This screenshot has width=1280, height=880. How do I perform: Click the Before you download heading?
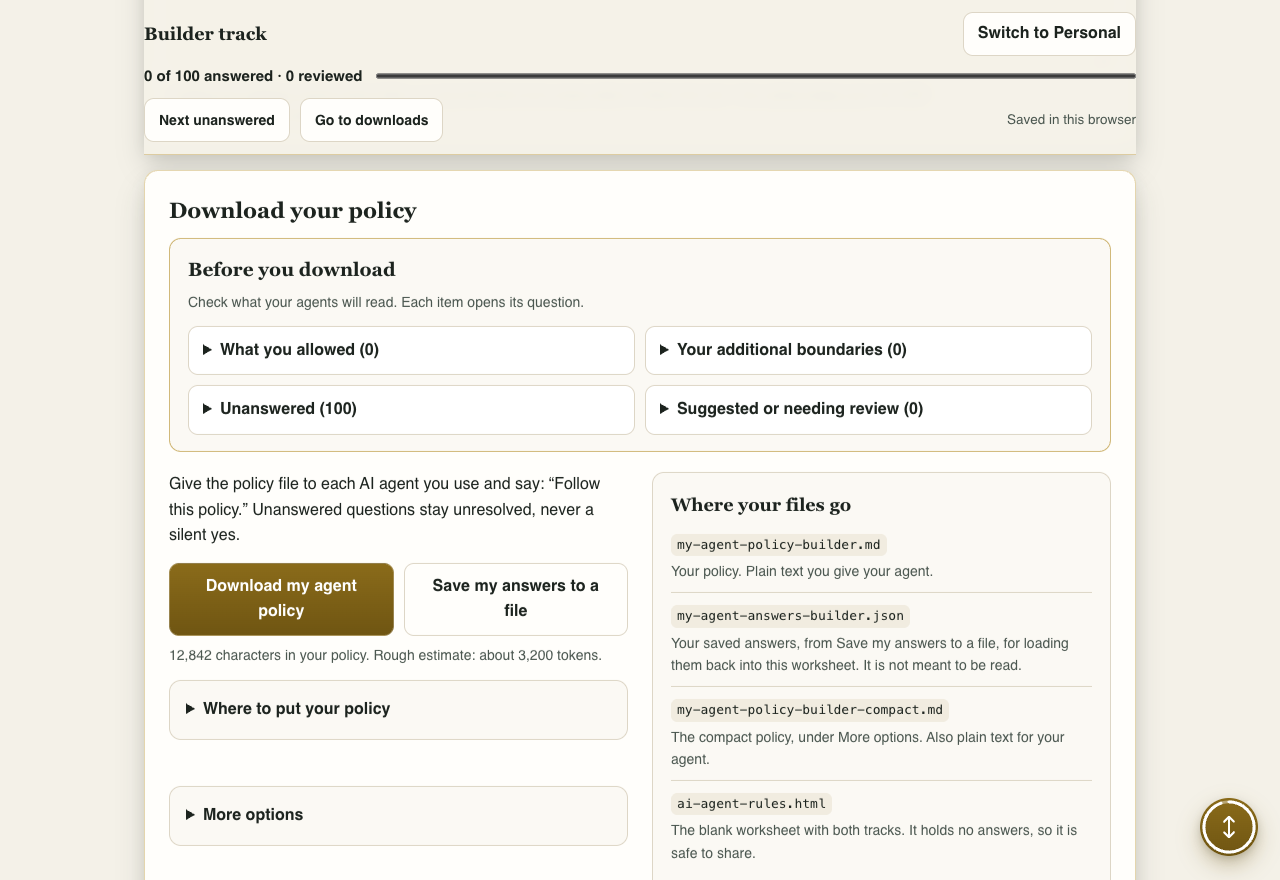pyautogui.click(x=292, y=269)
